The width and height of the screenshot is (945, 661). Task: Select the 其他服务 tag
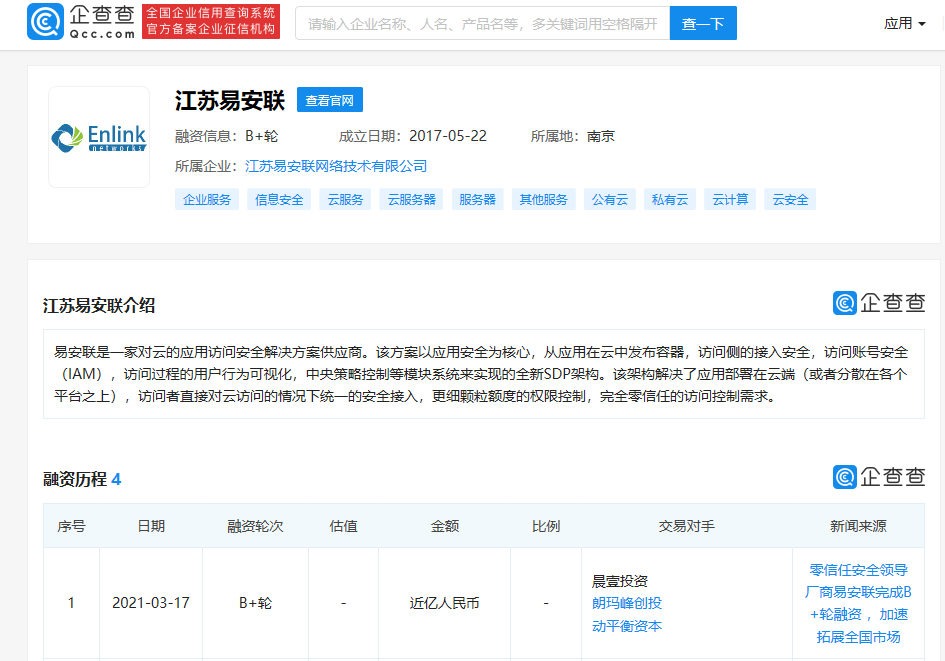tap(544, 199)
